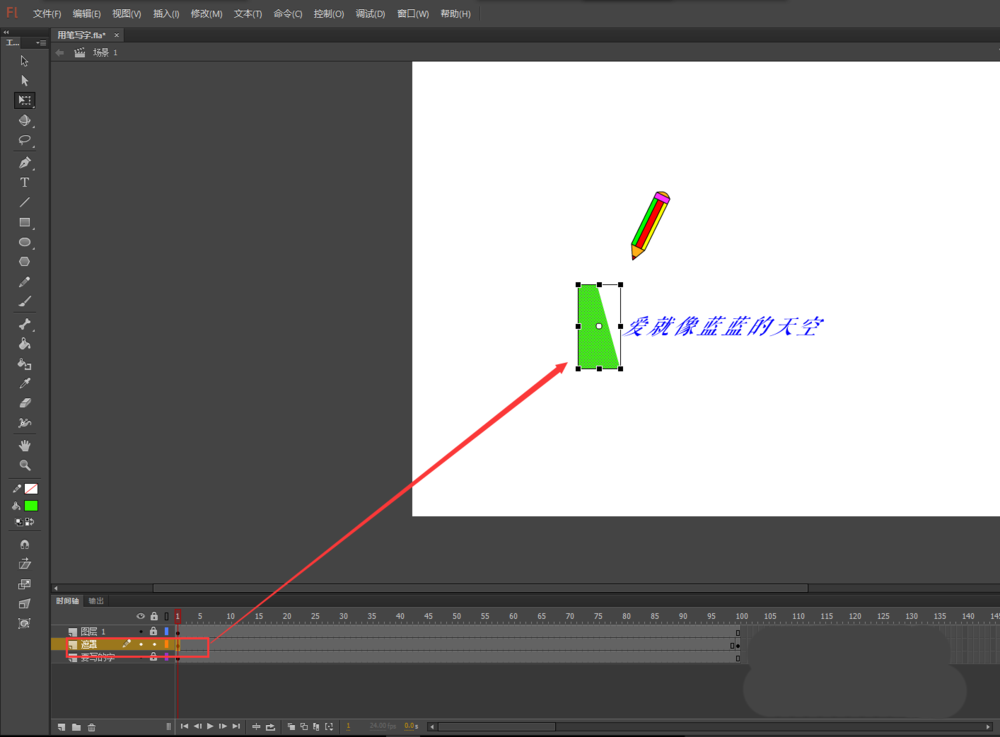Toggle visibility dot of 图层 1 layer

(140, 632)
